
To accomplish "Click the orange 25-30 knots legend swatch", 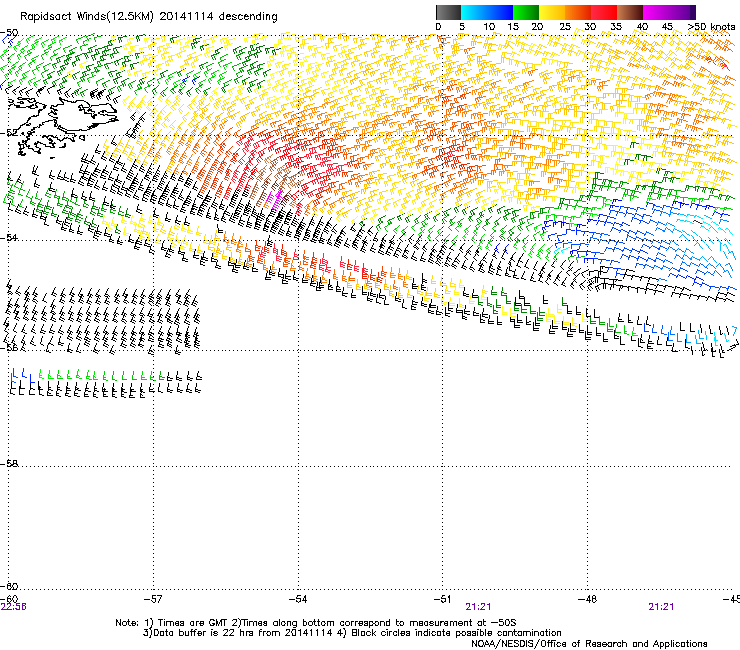I will click(578, 12).
